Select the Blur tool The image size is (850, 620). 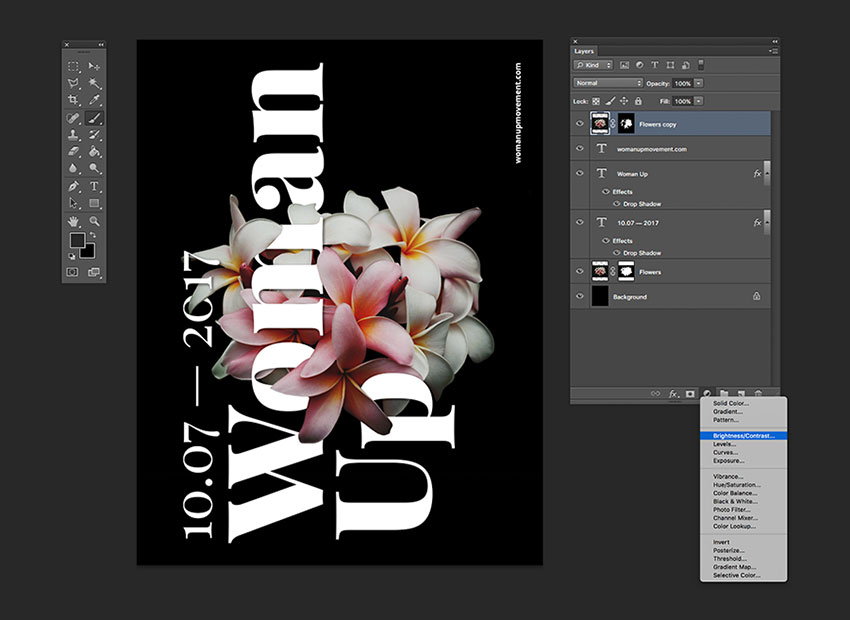(x=73, y=168)
